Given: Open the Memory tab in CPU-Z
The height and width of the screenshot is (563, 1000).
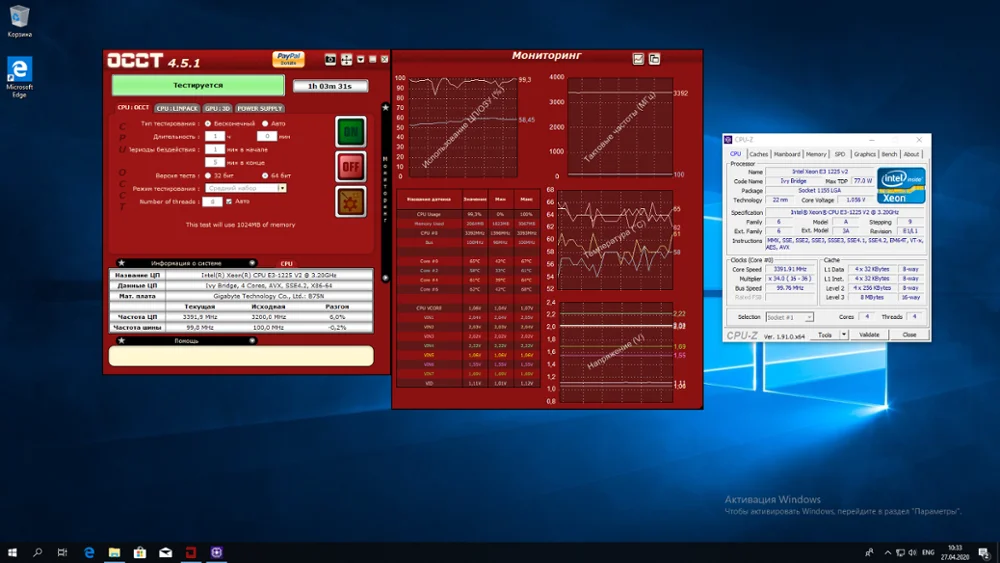Looking at the screenshot, I should 816,154.
